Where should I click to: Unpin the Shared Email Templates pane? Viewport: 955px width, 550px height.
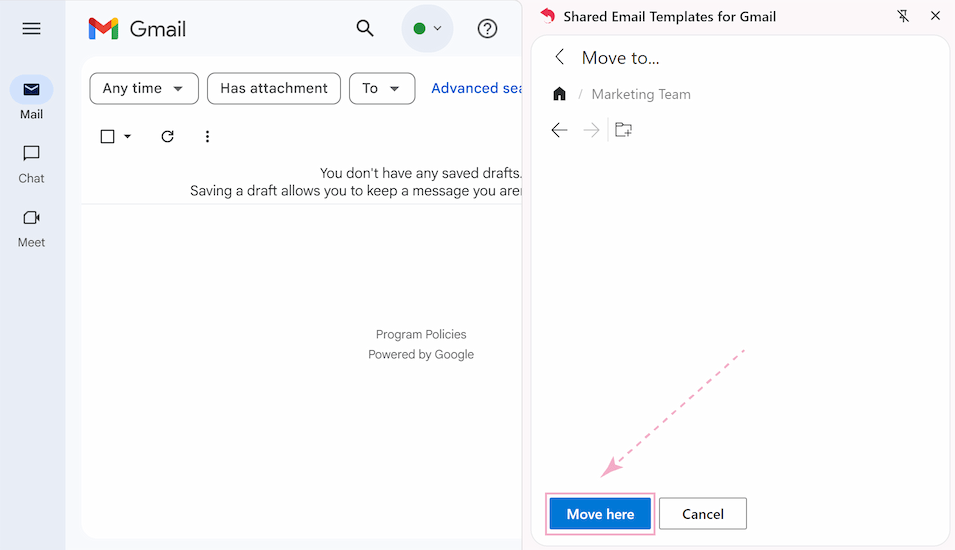tap(903, 16)
